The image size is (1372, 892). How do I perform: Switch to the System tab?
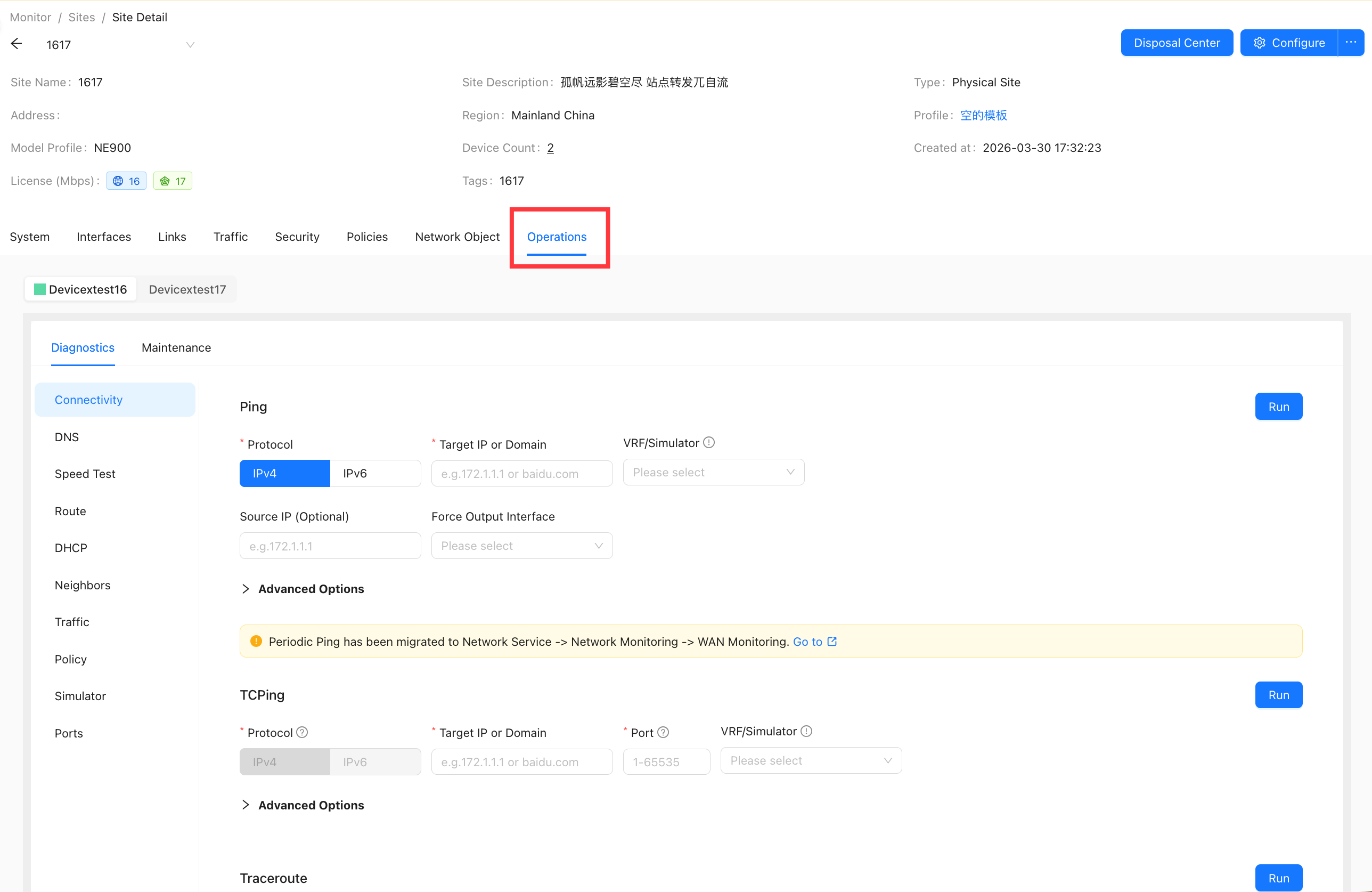point(30,237)
